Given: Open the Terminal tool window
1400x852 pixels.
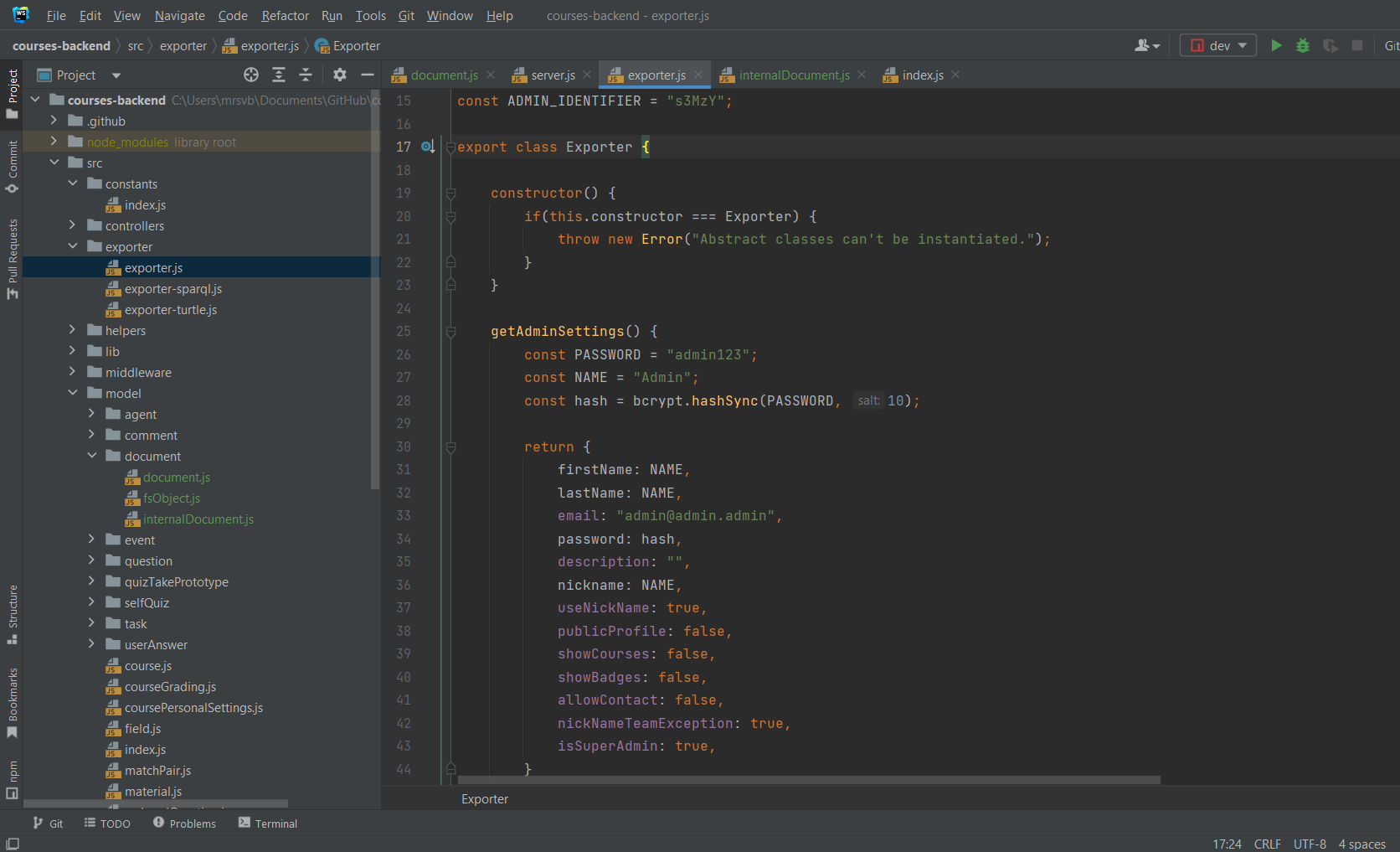Looking at the screenshot, I should pyautogui.click(x=268, y=824).
